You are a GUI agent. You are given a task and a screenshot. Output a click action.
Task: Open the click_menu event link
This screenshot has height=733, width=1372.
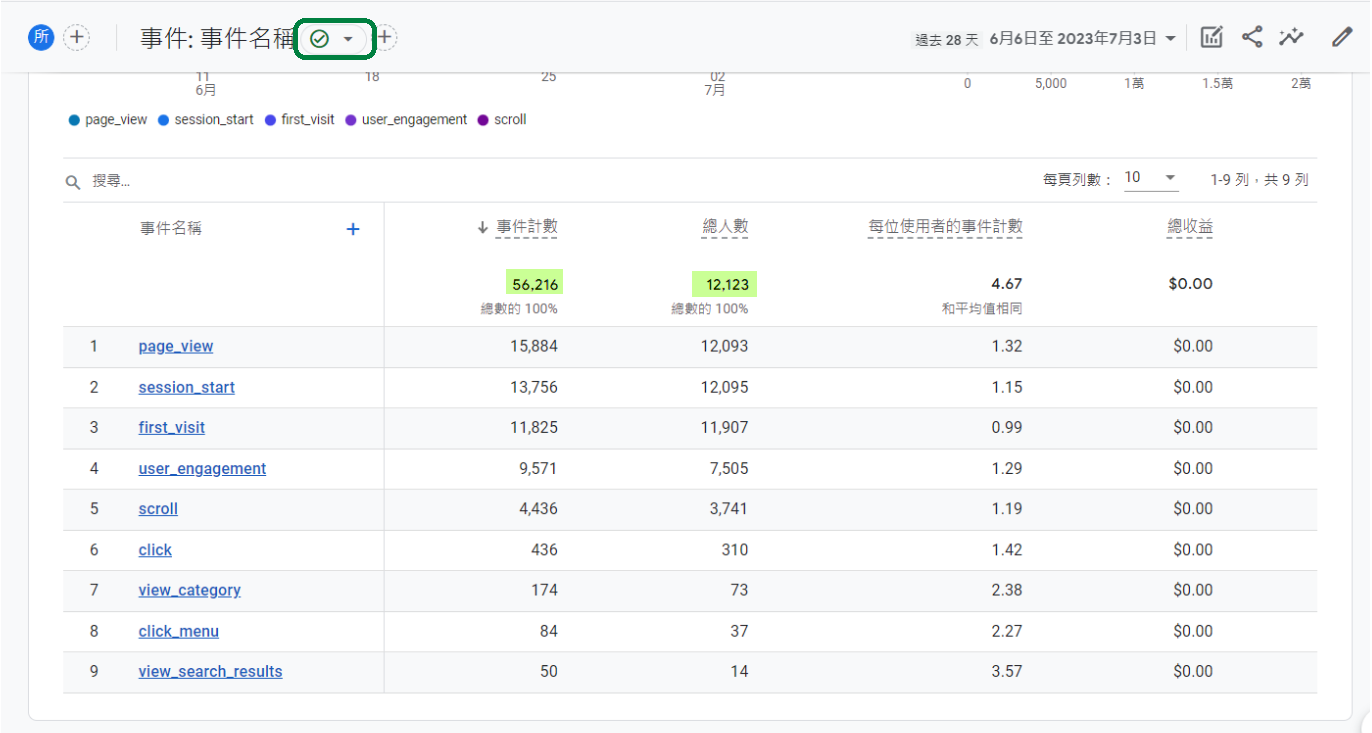(179, 631)
